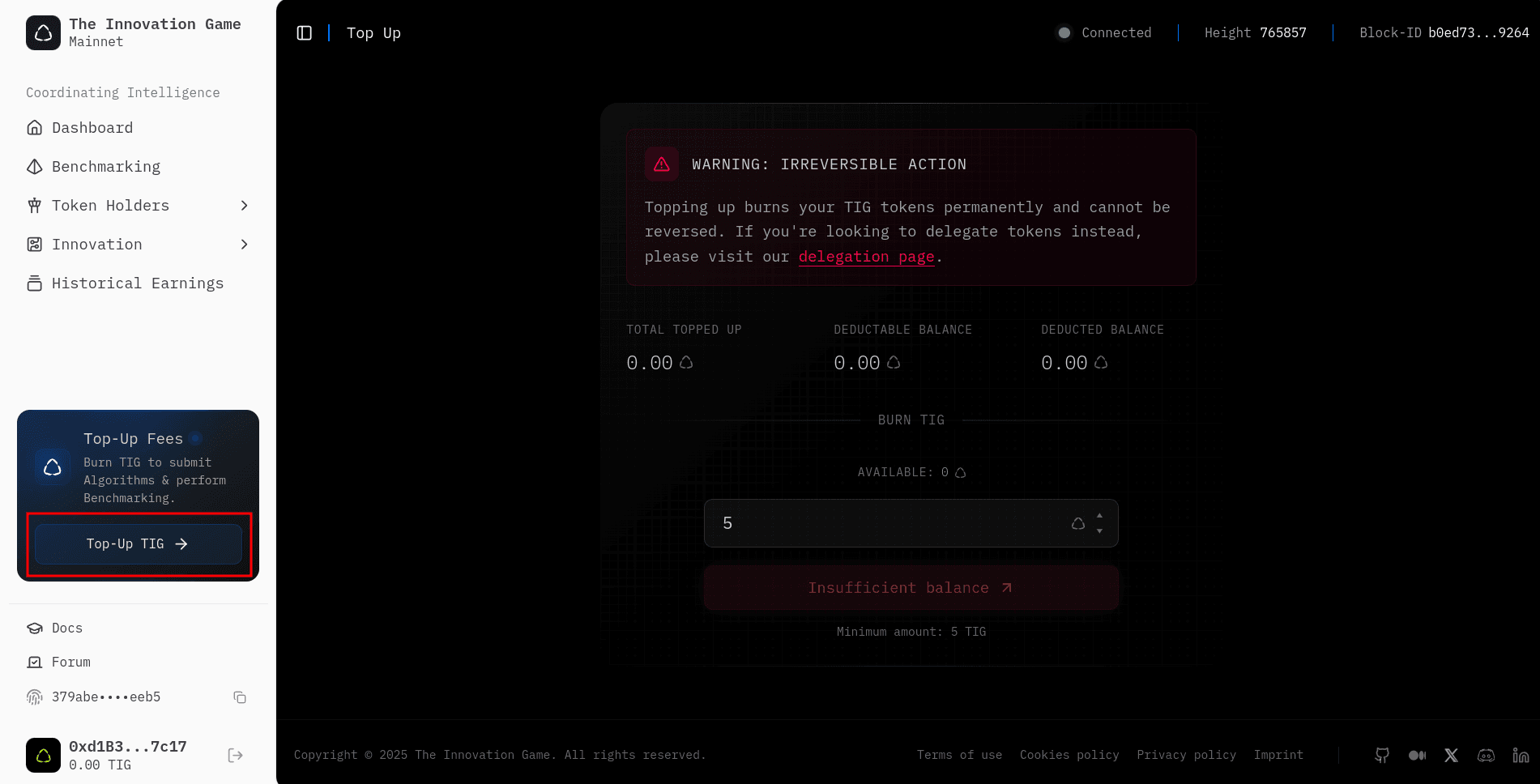
Task: Open the X social icon
Action: click(x=1451, y=755)
